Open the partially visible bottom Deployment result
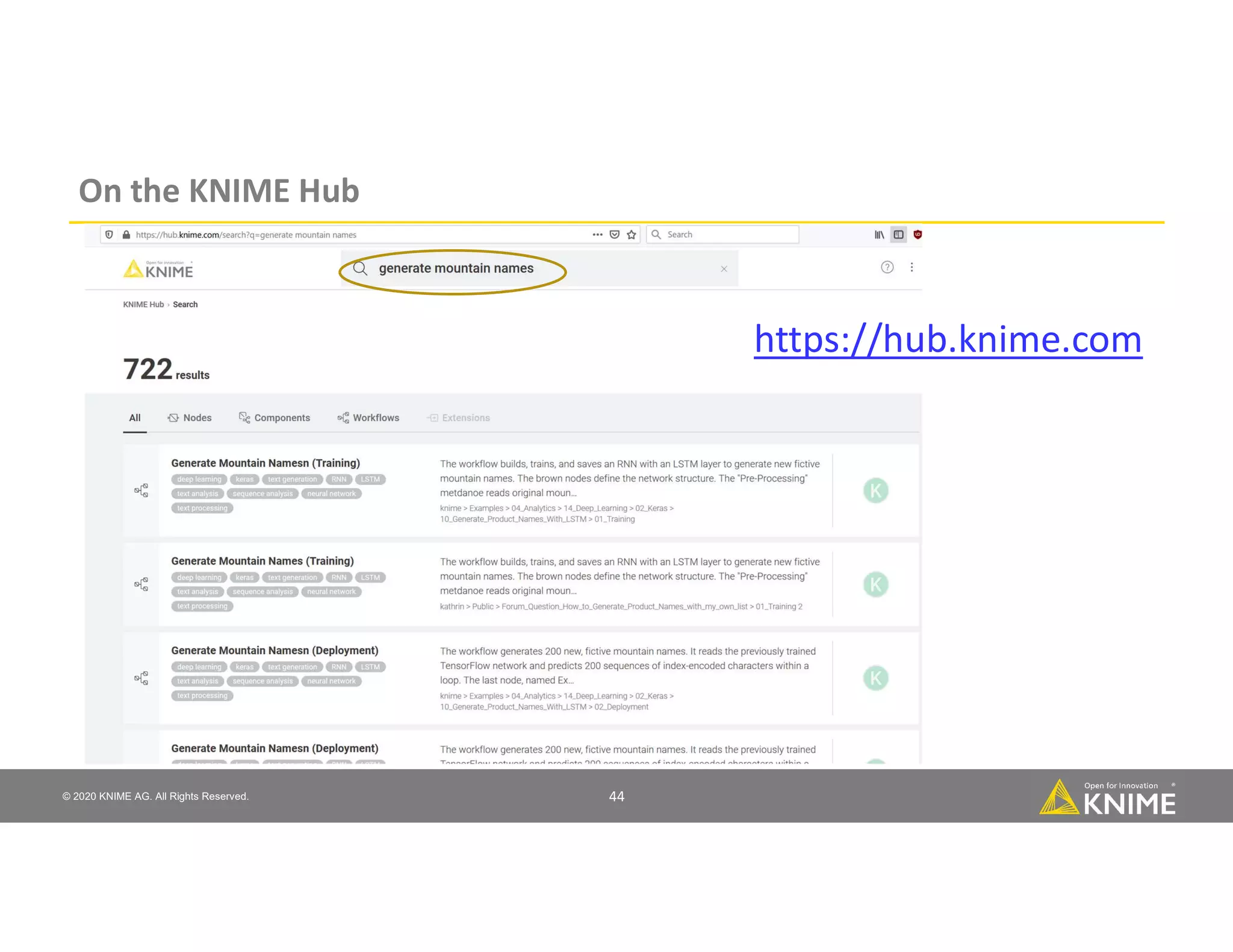1233x952 pixels. tap(275, 748)
